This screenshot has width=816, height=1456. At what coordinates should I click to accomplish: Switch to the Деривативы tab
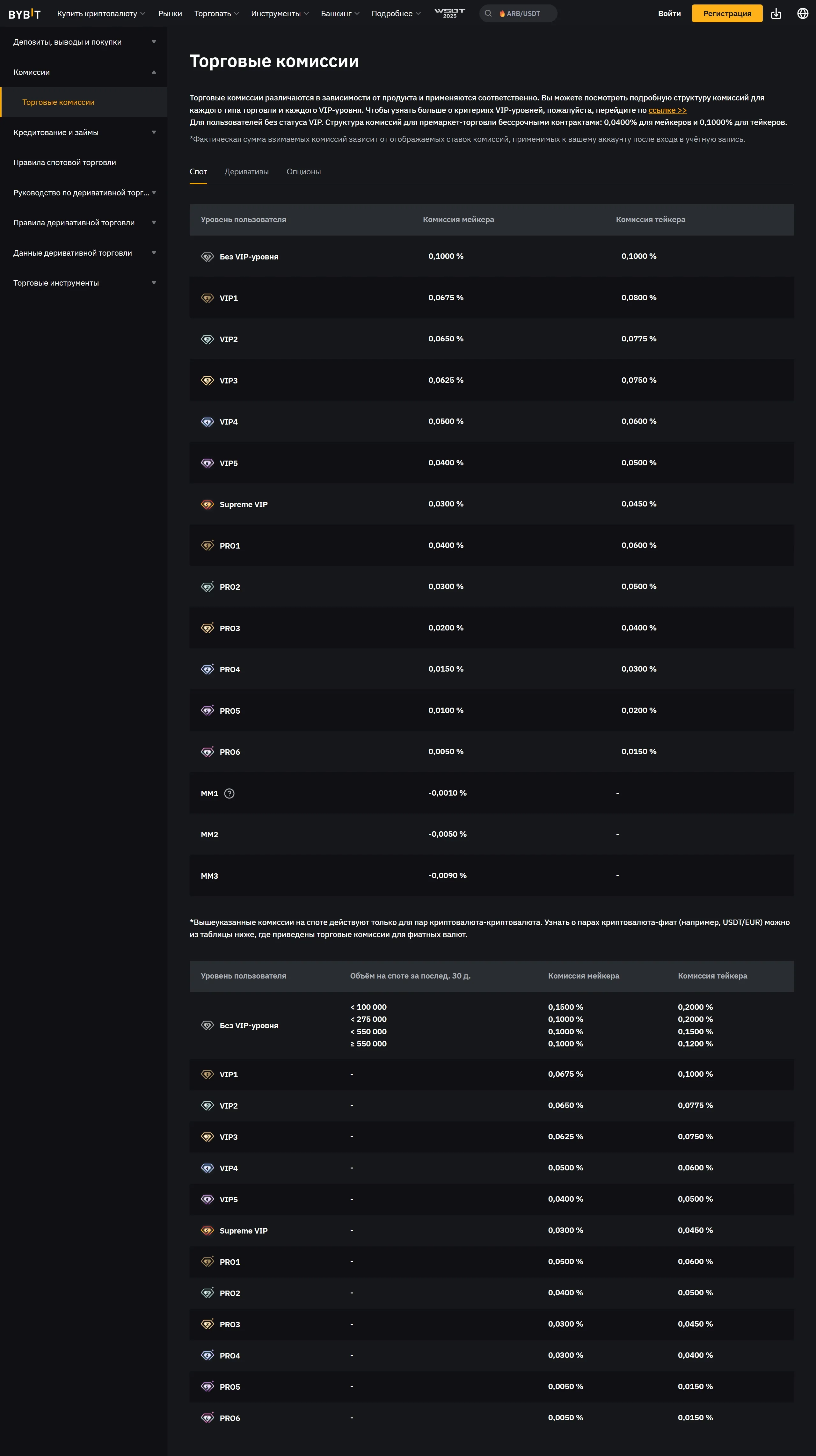[x=246, y=172]
